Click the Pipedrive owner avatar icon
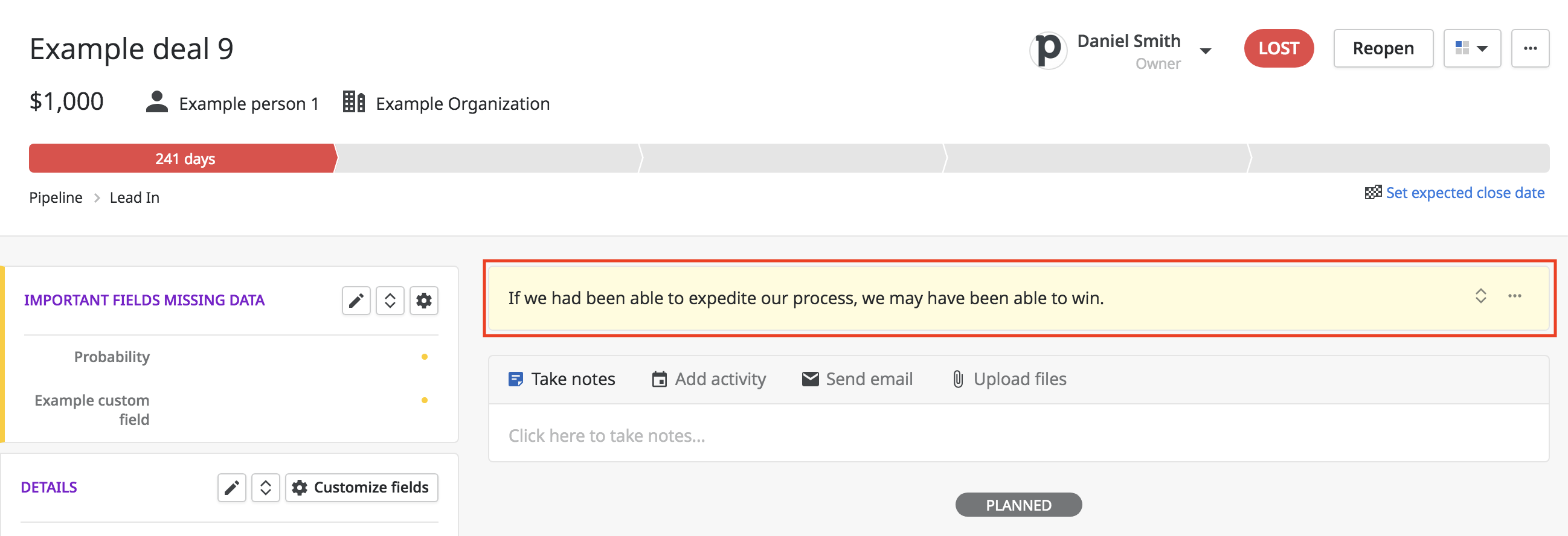Screen dimensions: 1568x536 1048,49
